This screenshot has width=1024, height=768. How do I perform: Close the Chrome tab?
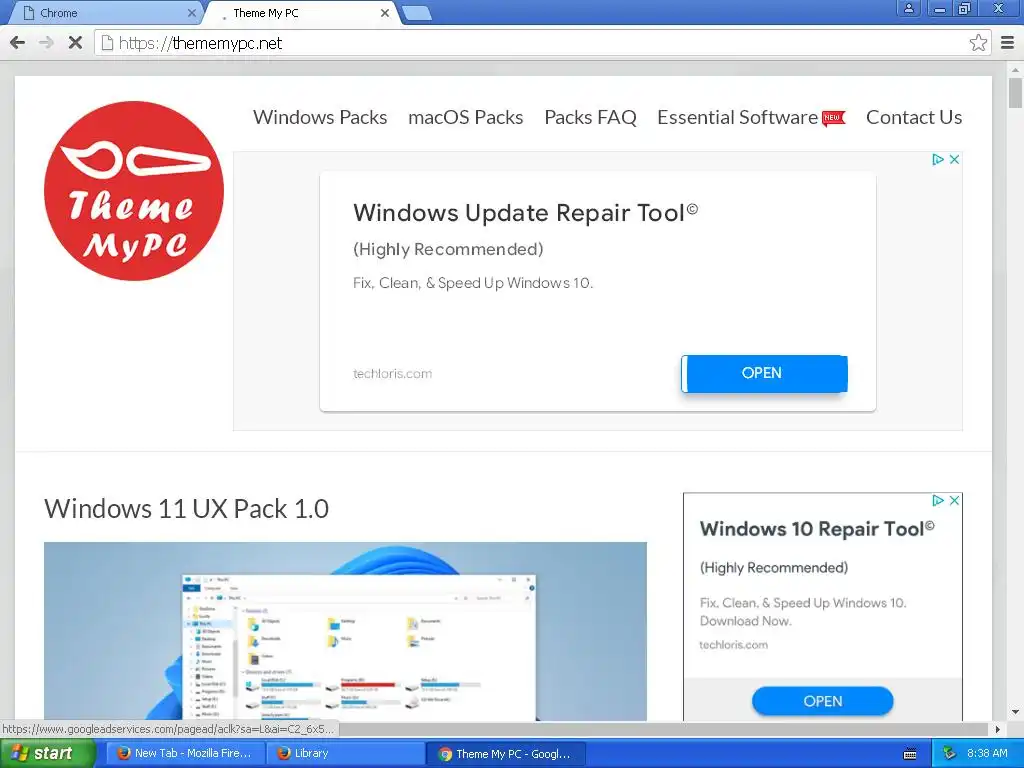[x=191, y=13]
